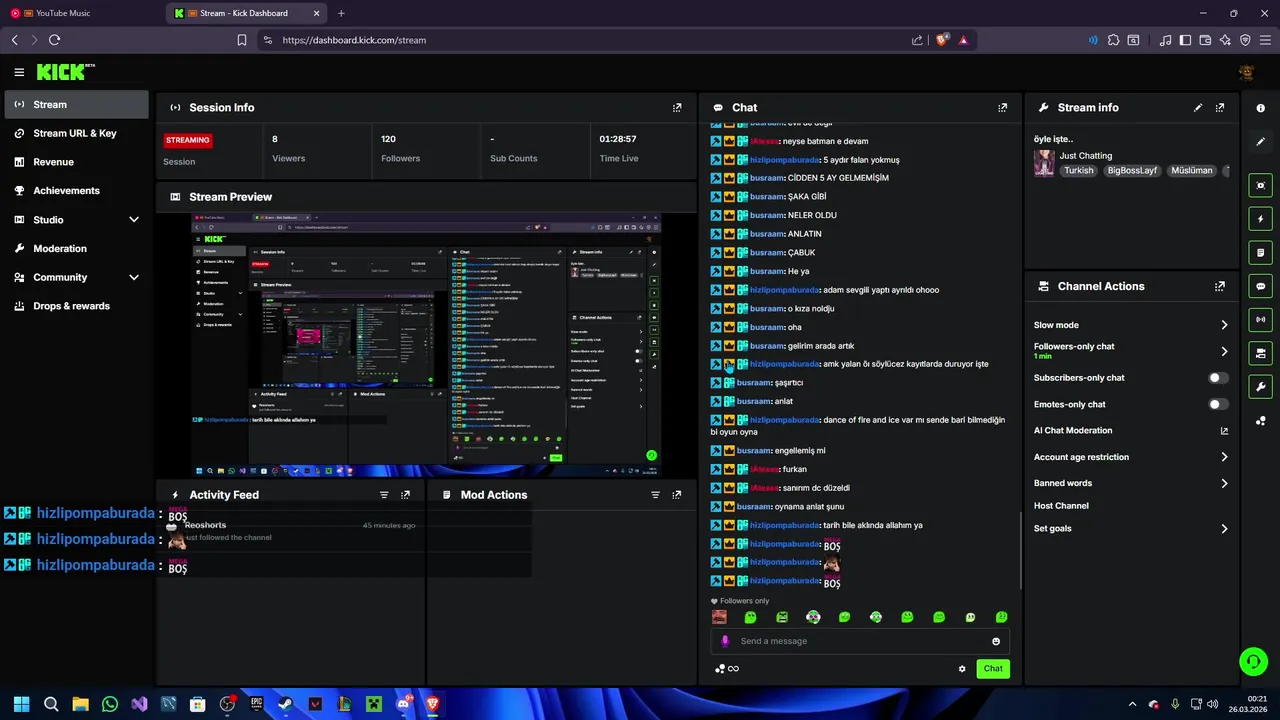Enable Emotes-only chat toggle

[x=1218, y=404]
